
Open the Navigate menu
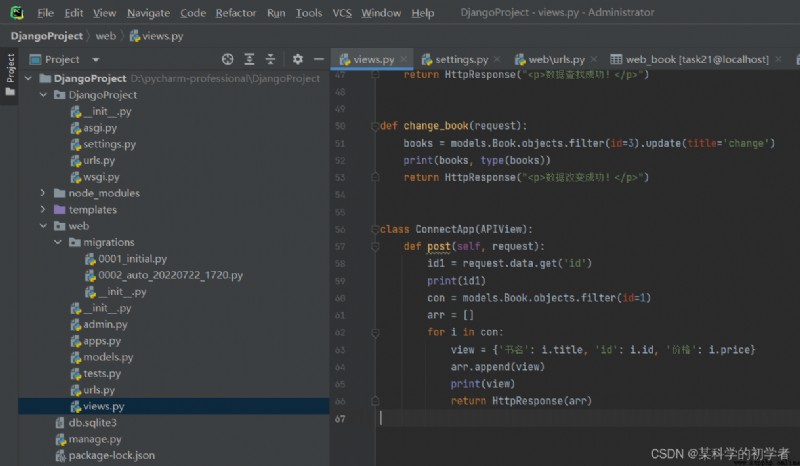tap(148, 13)
